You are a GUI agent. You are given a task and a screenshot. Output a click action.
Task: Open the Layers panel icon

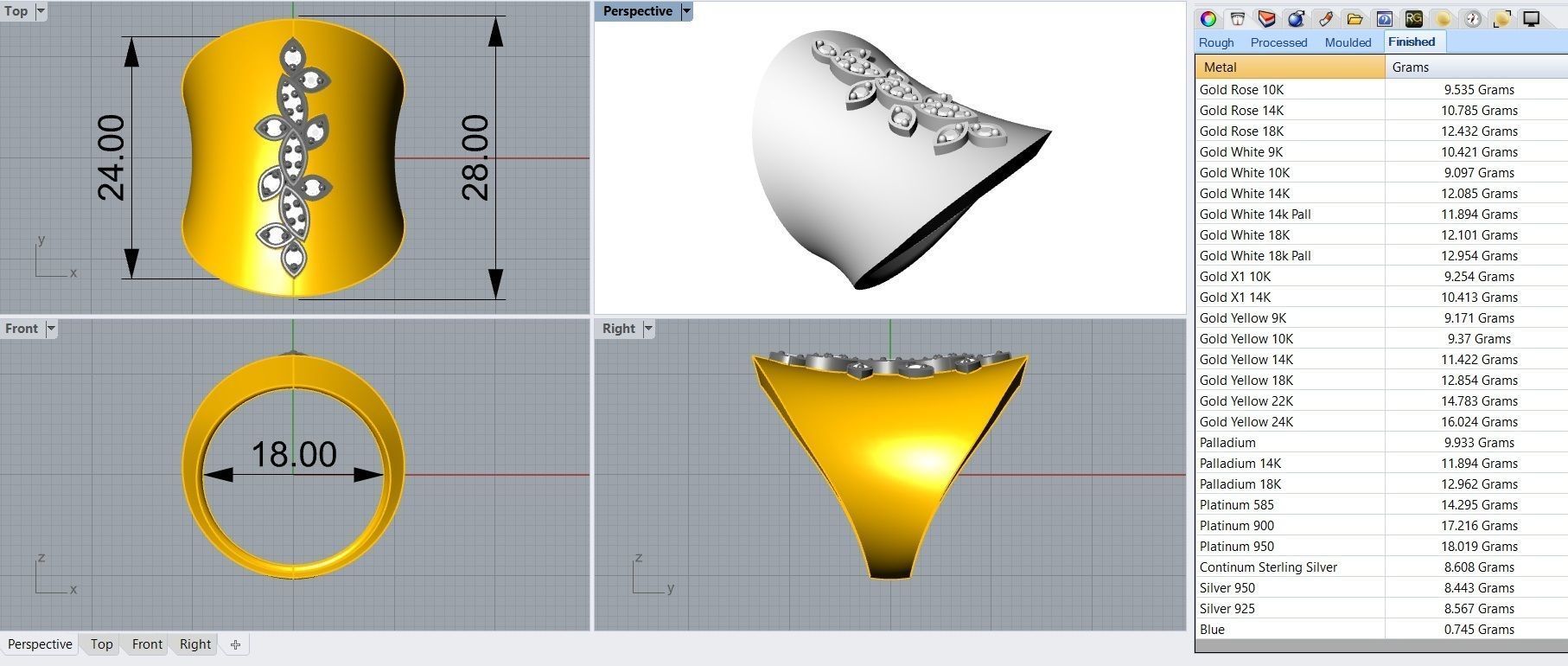pyautogui.click(x=1266, y=18)
